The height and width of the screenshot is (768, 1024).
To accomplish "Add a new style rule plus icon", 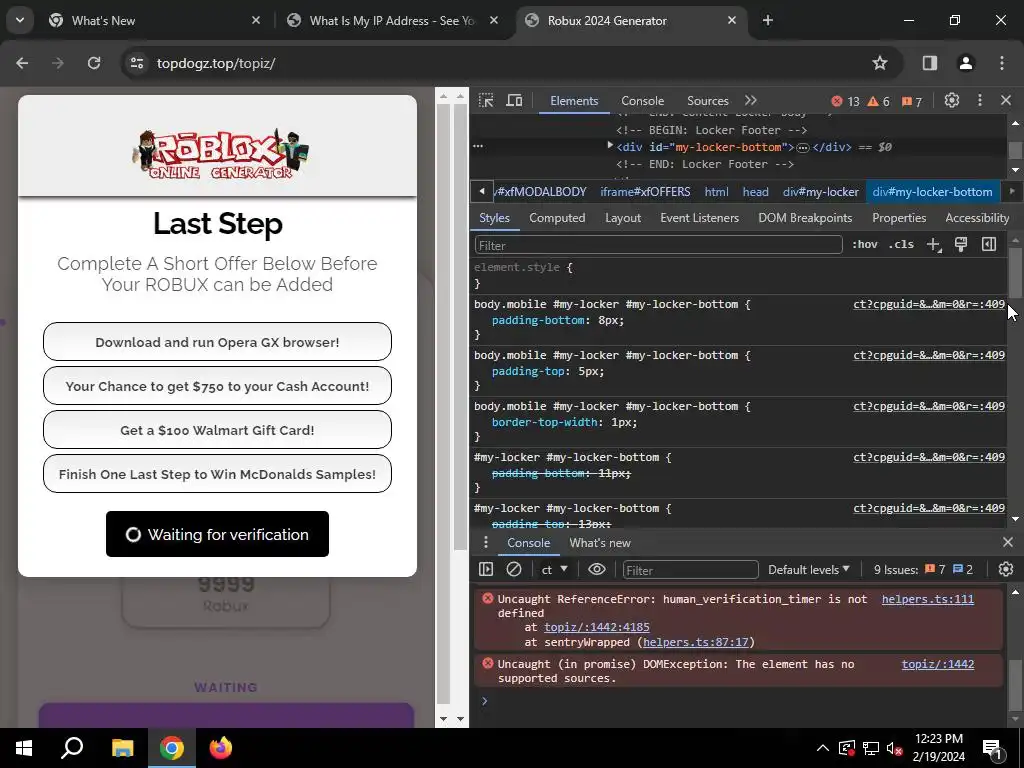I will [x=934, y=244].
